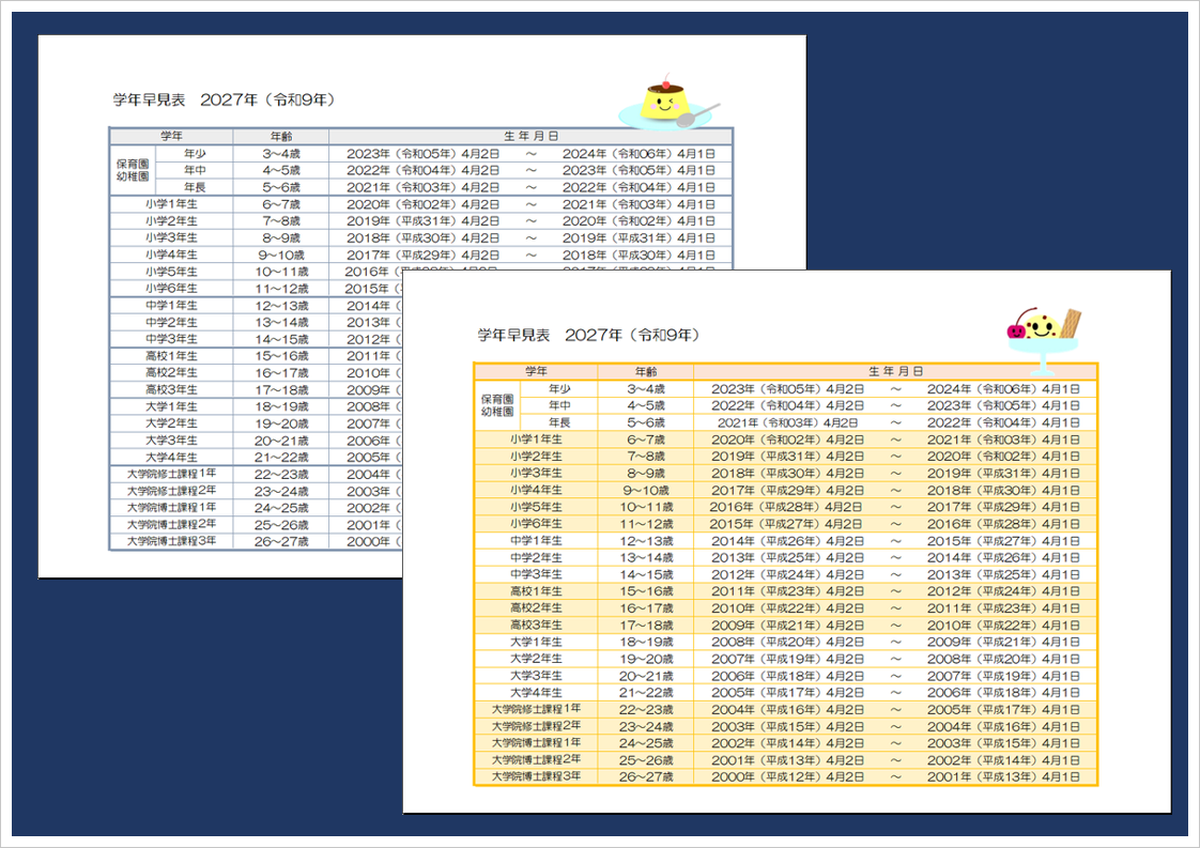Screen dimensions: 1200x848
Task: Click the 学年 header in the blue table
Action: click(171, 136)
